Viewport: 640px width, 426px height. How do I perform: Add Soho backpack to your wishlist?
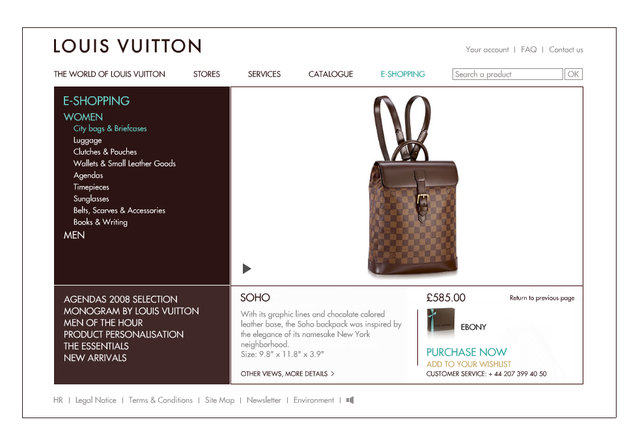469,364
